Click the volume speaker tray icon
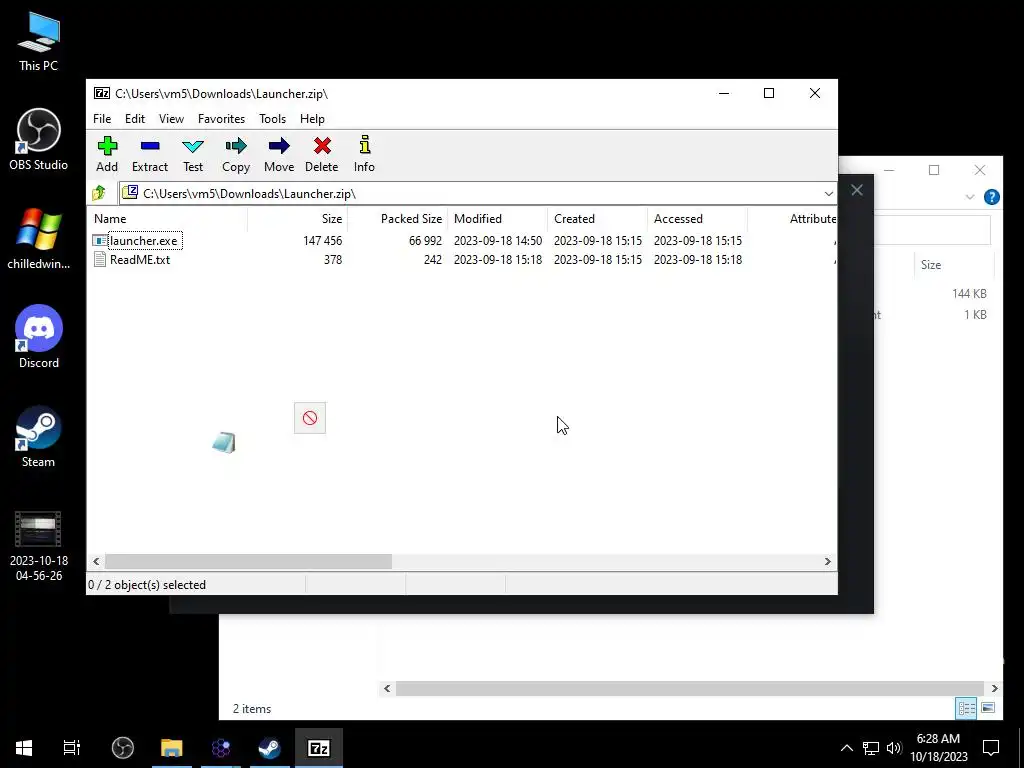1024x768 pixels. coord(894,748)
